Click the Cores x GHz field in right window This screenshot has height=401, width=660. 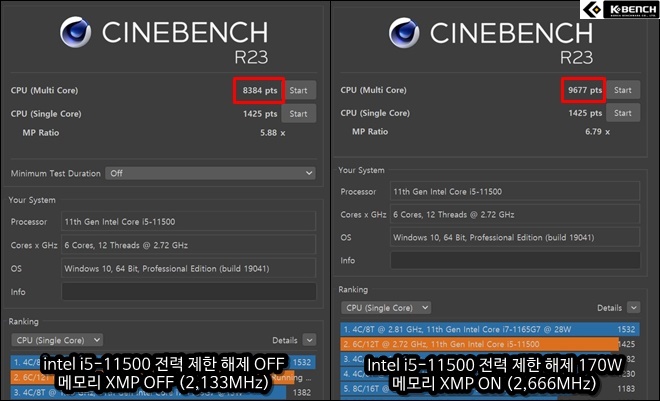515,215
